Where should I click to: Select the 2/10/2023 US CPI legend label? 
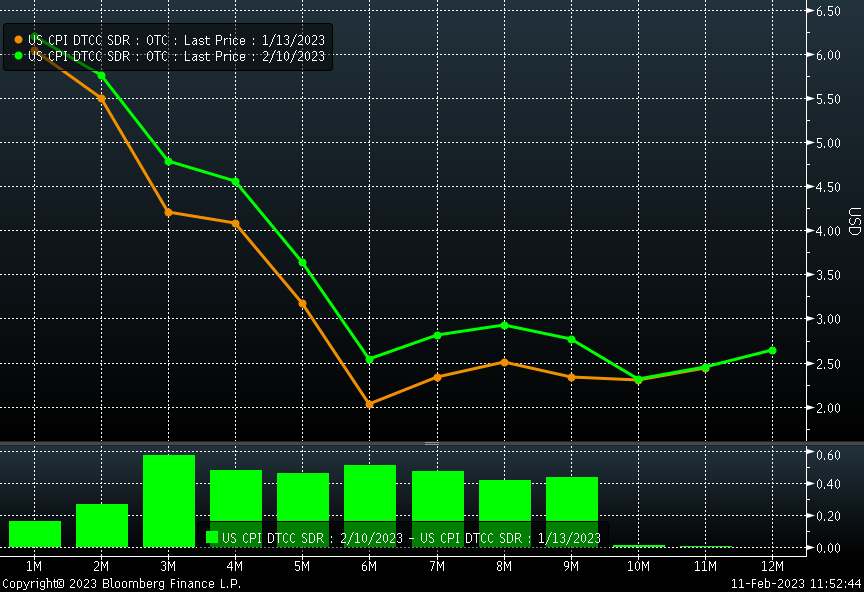click(x=177, y=56)
